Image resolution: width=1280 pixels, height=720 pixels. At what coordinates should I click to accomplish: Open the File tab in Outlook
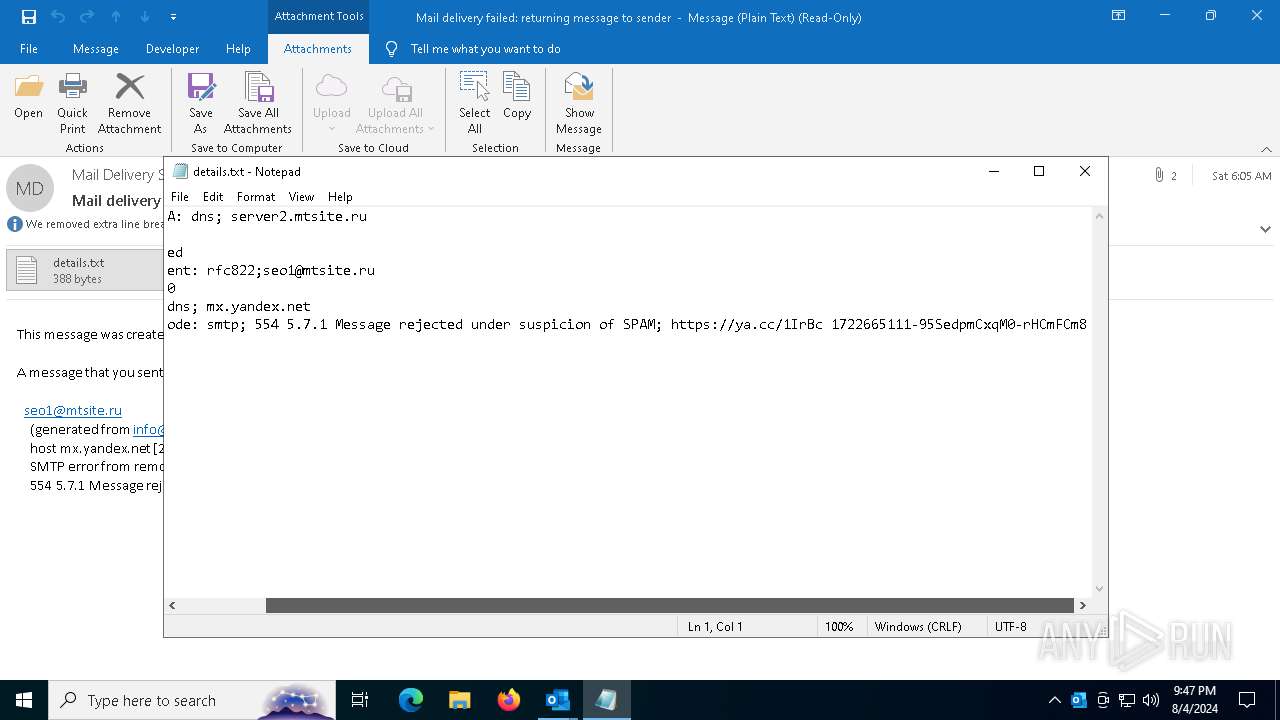[29, 49]
